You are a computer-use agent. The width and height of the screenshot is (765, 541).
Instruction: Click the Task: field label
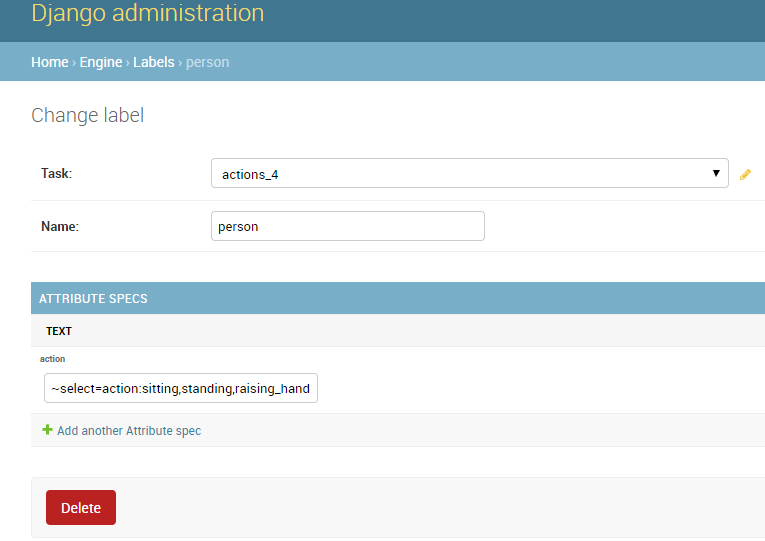click(57, 174)
